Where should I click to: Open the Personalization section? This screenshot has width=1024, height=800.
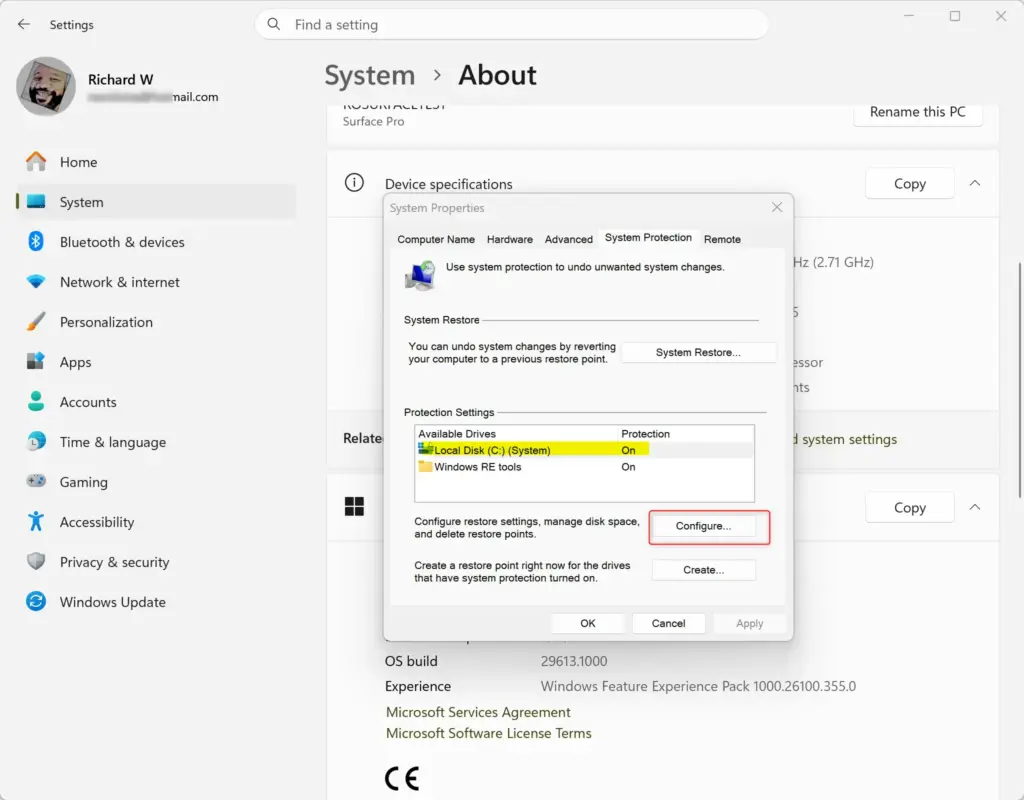(x=106, y=322)
